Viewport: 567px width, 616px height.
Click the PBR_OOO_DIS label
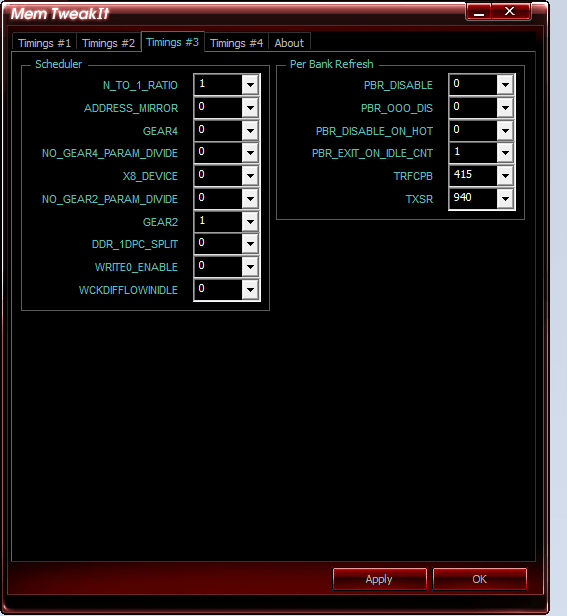tap(397, 108)
